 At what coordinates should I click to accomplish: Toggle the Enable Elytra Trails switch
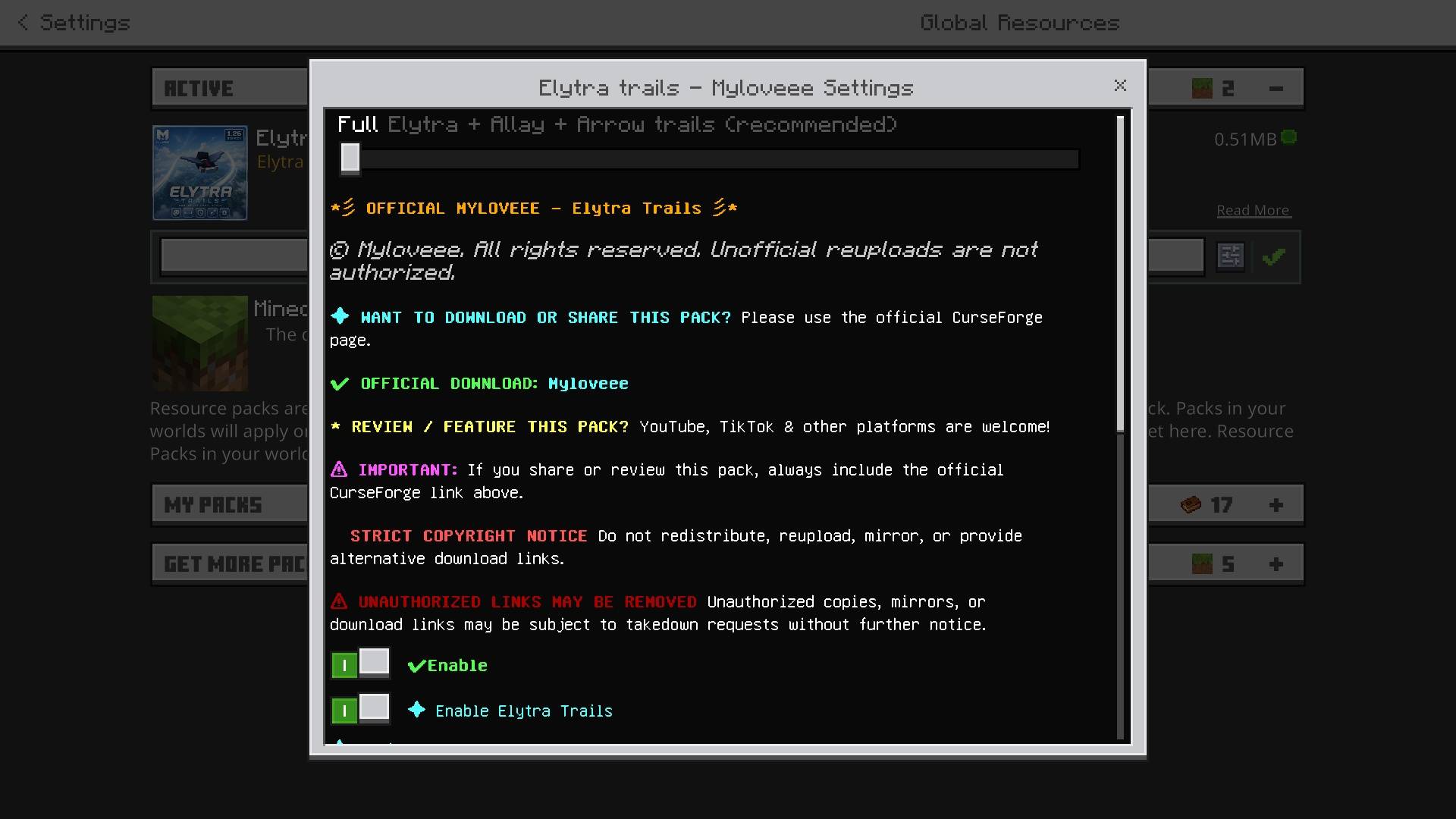(x=361, y=710)
